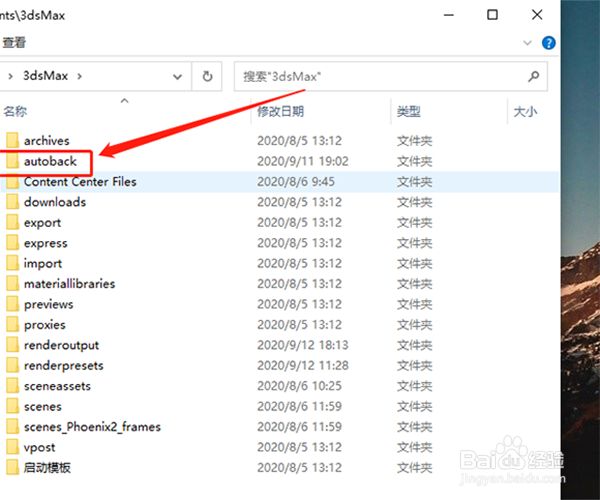Image resolution: width=600 pixels, height=500 pixels.
Task: Select the express folder name
Action: click(x=46, y=243)
